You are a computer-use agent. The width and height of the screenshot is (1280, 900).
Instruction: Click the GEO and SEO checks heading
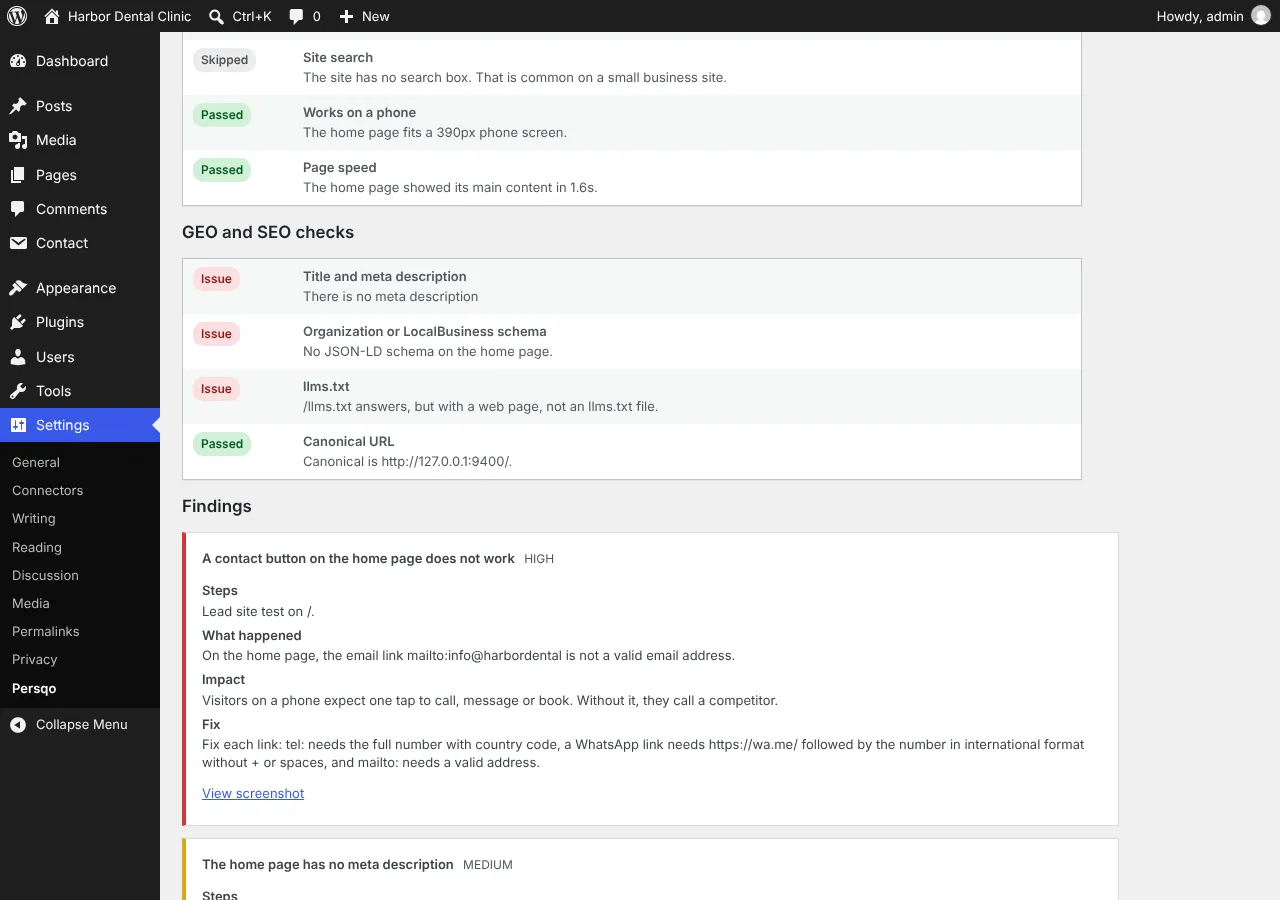268,232
